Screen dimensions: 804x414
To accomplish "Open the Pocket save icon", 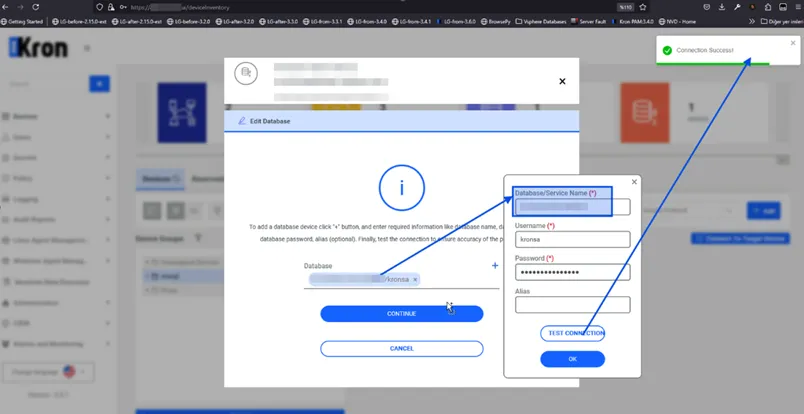I will [707, 7].
